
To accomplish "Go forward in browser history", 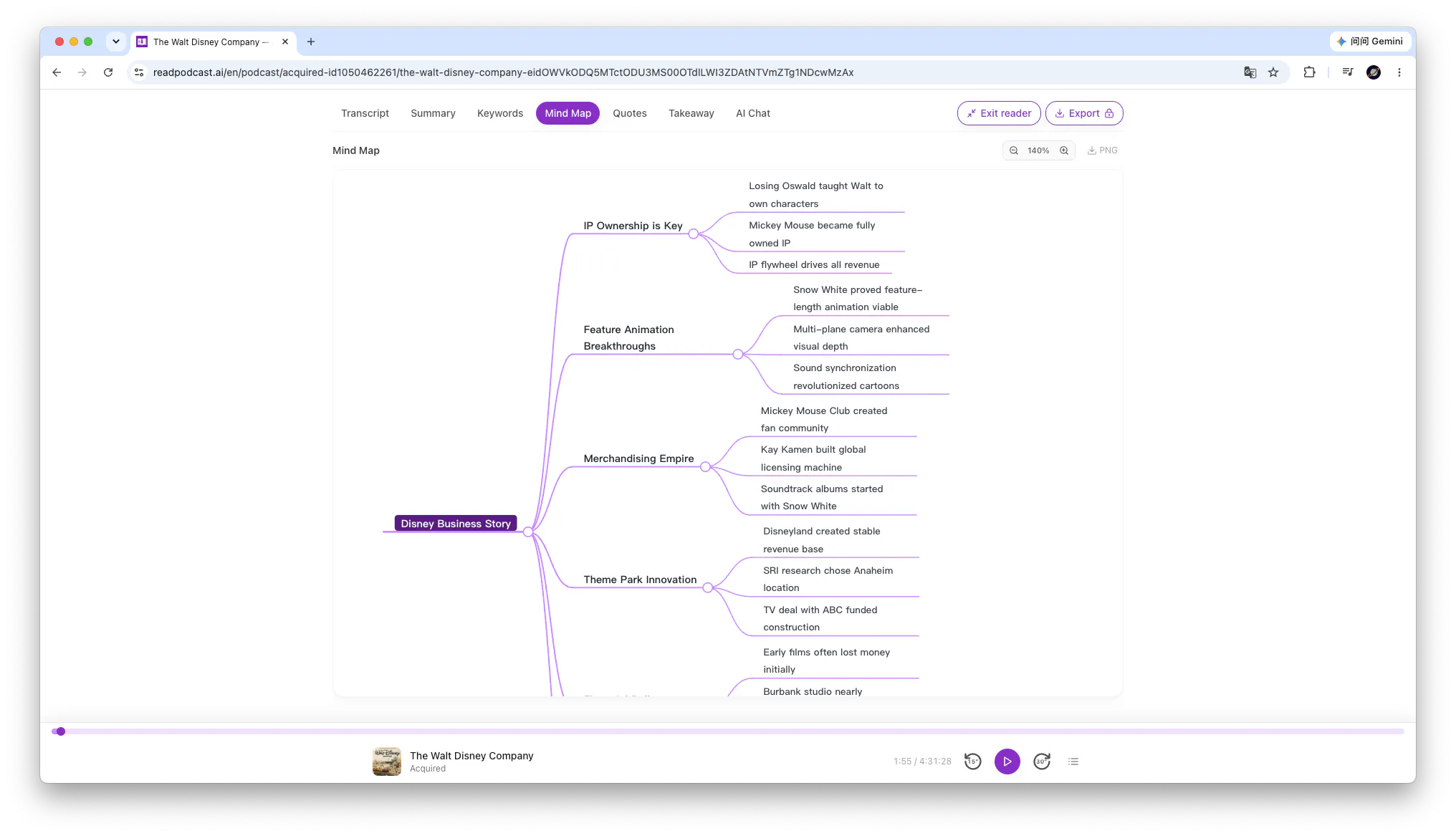I will click(x=82, y=72).
